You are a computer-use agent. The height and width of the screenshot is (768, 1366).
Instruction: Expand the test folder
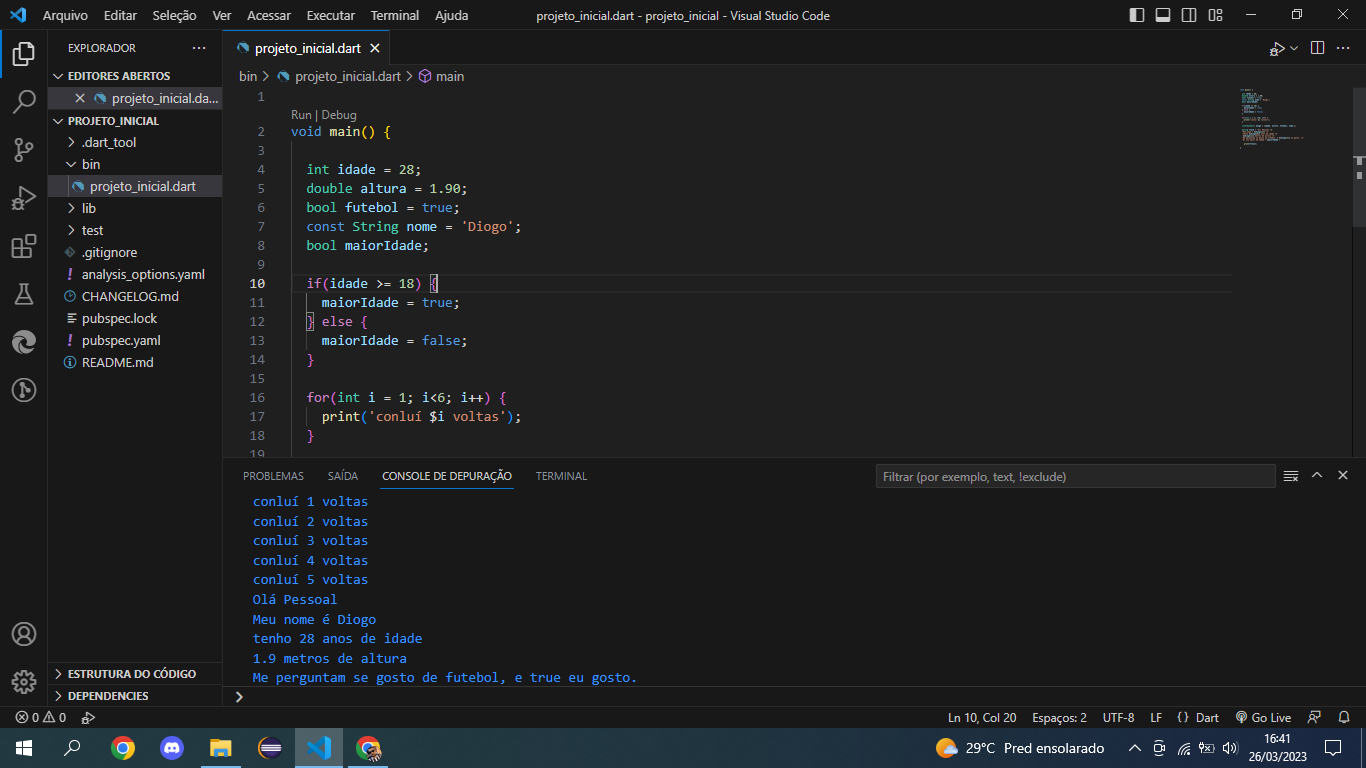click(135, 230)
